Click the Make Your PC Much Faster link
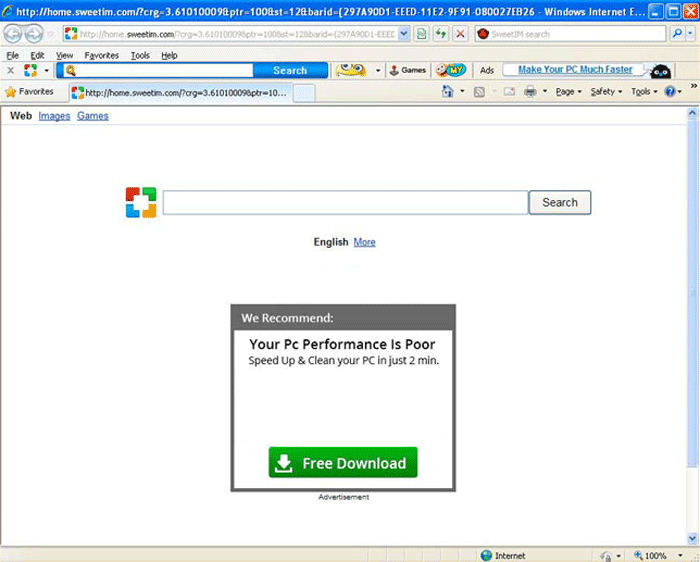Image resolution: width=700 pixels, height=562 pixels. tap(575, 70)
